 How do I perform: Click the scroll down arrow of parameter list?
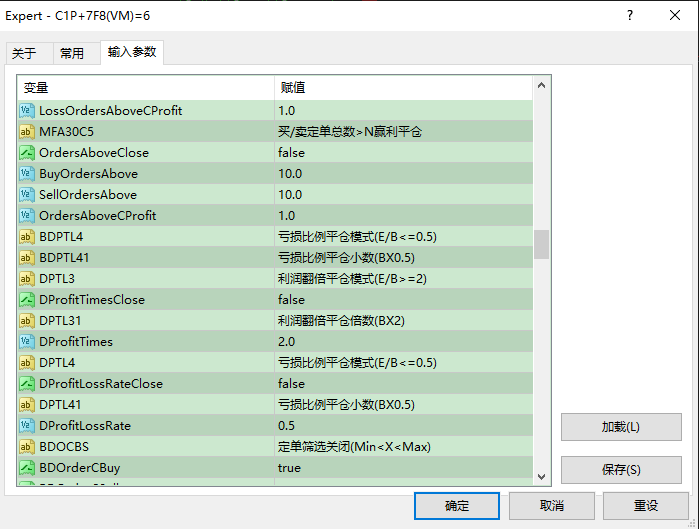(x=541, y=476)
